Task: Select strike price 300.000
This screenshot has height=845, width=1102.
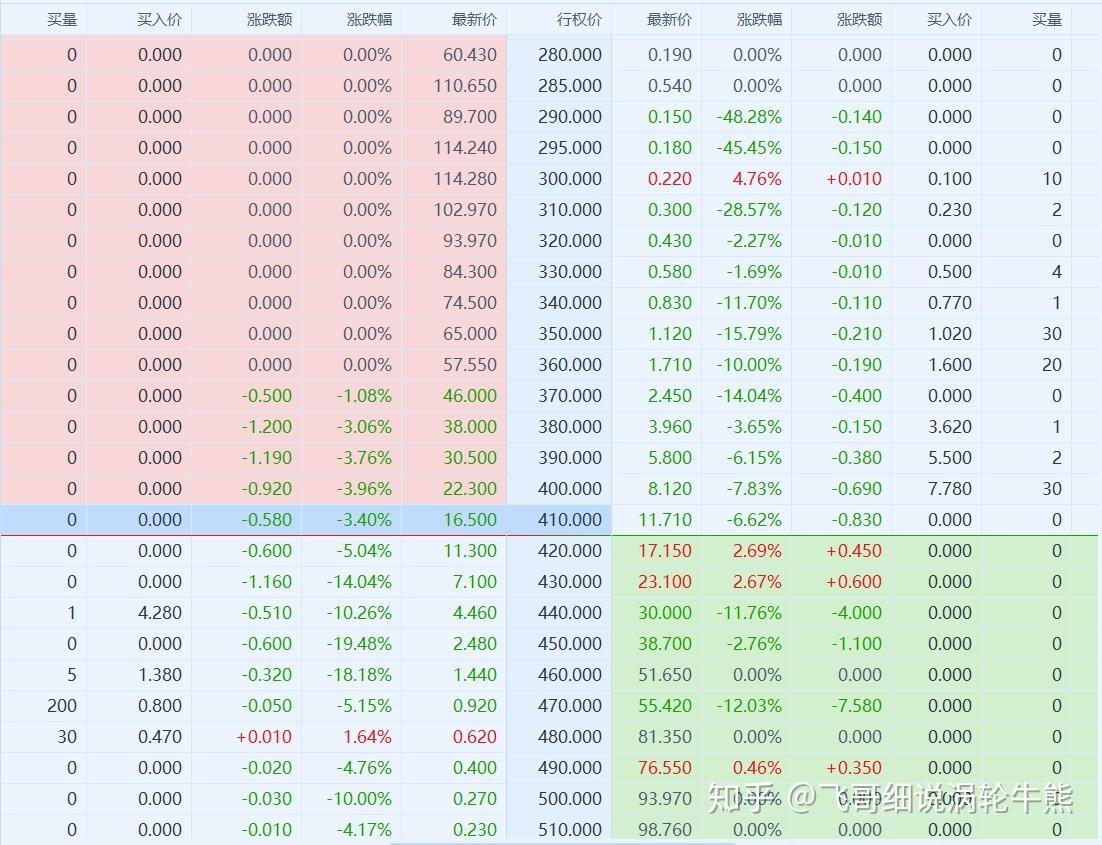Action: (x=570, y=179)
